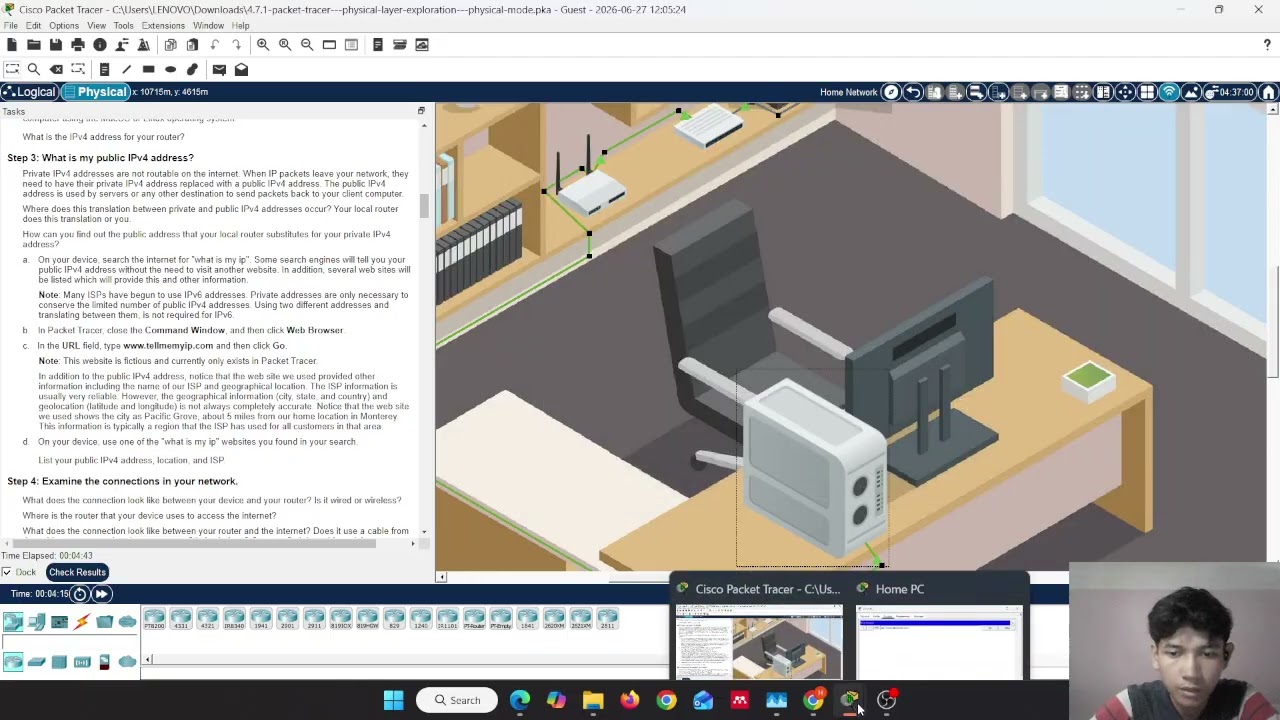Add a Simple PDU closed envelope
The height and width of the screenshot is (720, 1280).
[x=219, y=69]
